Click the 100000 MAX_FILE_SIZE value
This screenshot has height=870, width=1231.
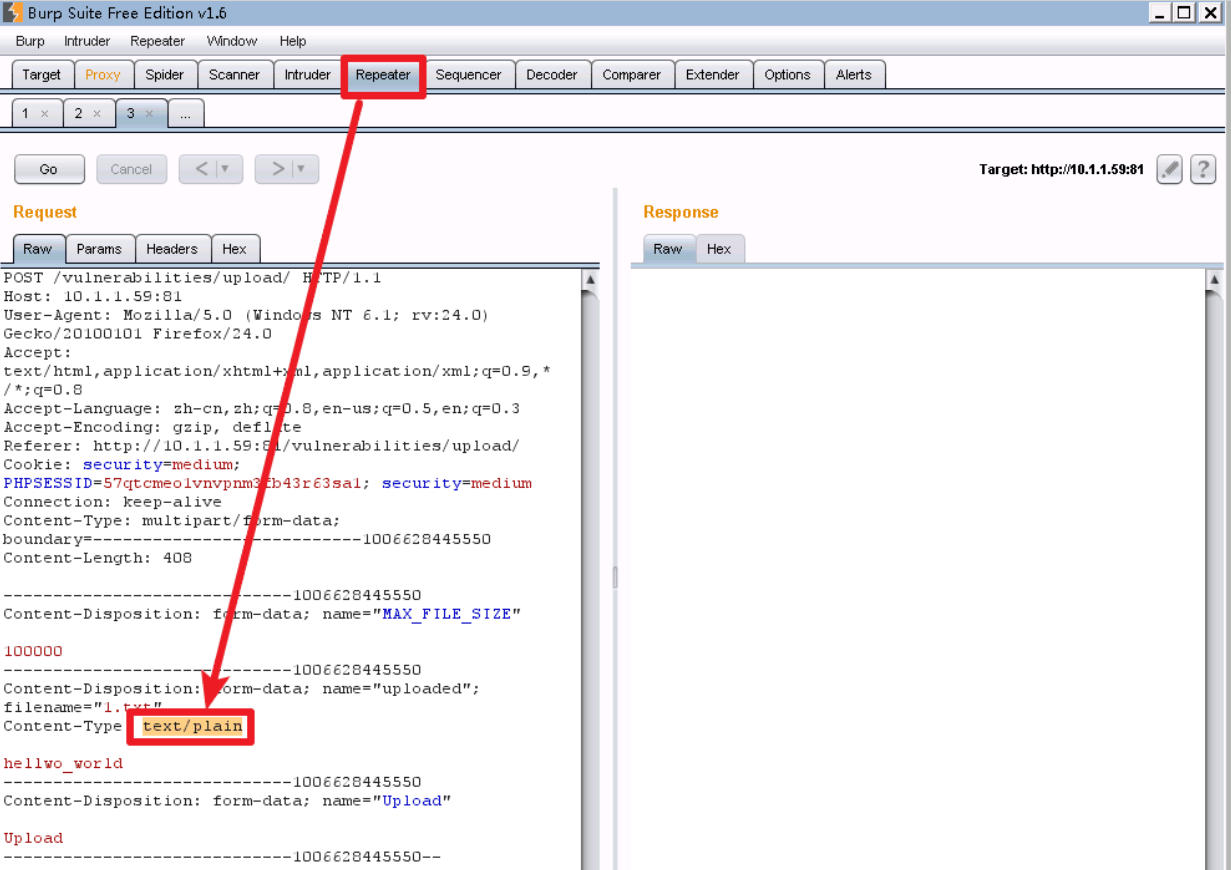tap(33, 651)
